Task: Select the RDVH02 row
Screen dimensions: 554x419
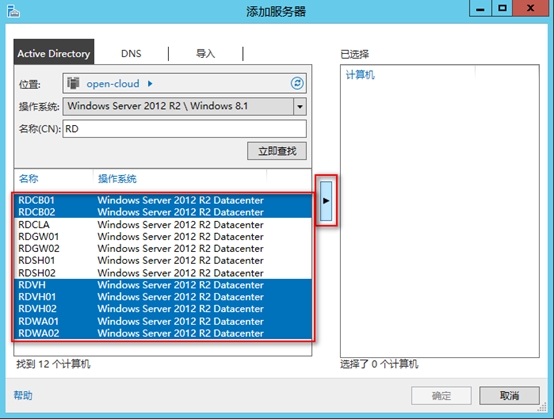Action: tap(163, 309)
